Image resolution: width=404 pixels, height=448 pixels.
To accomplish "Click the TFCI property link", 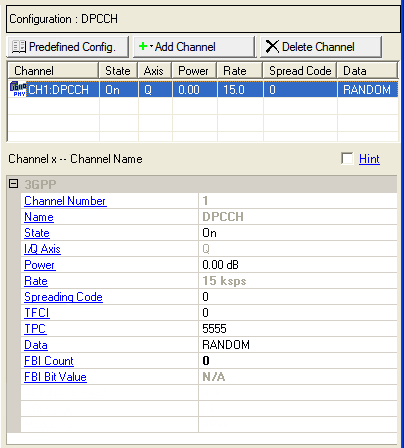I will coord(37,313).
